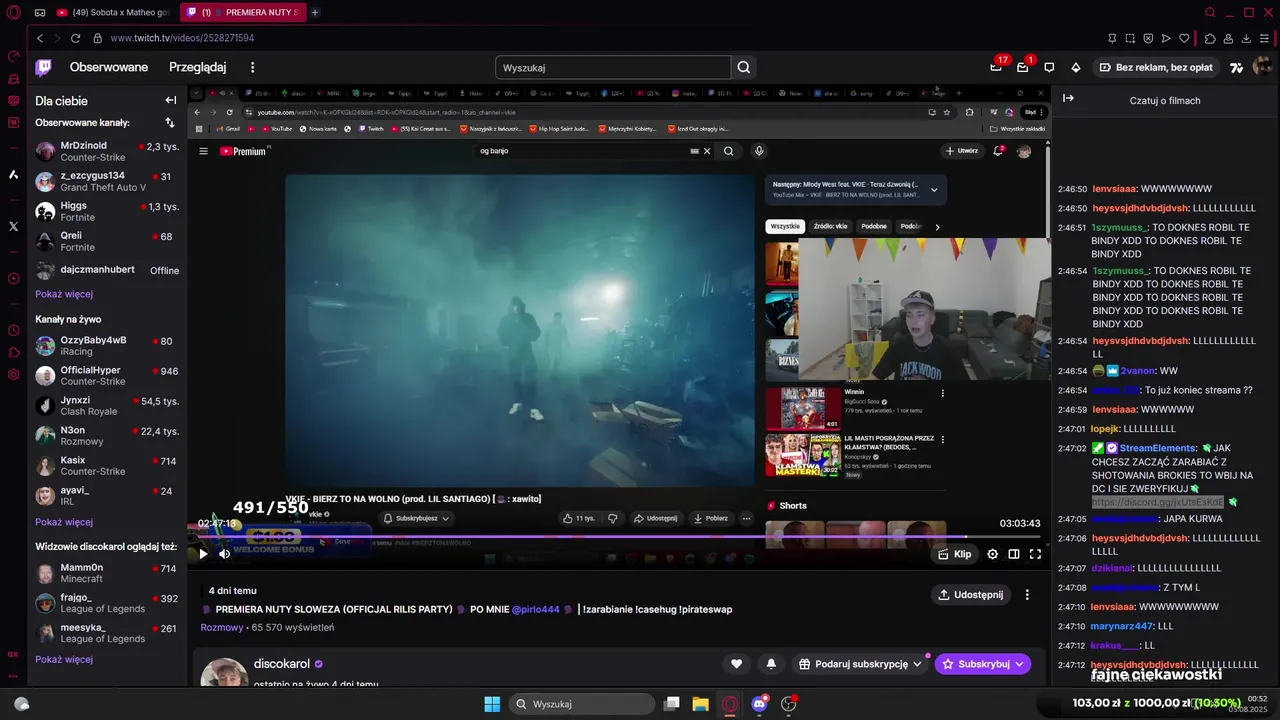Open Twitch more options dots menu

(253, 67)
